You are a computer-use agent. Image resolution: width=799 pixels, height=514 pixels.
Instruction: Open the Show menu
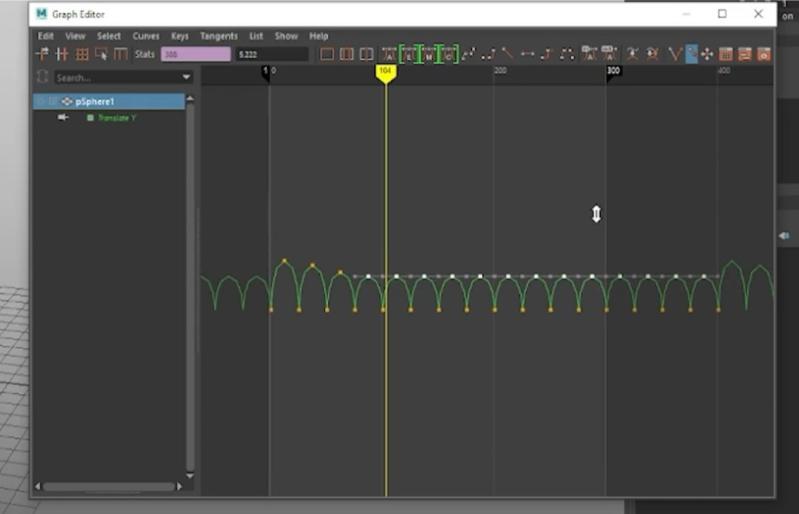286,36
